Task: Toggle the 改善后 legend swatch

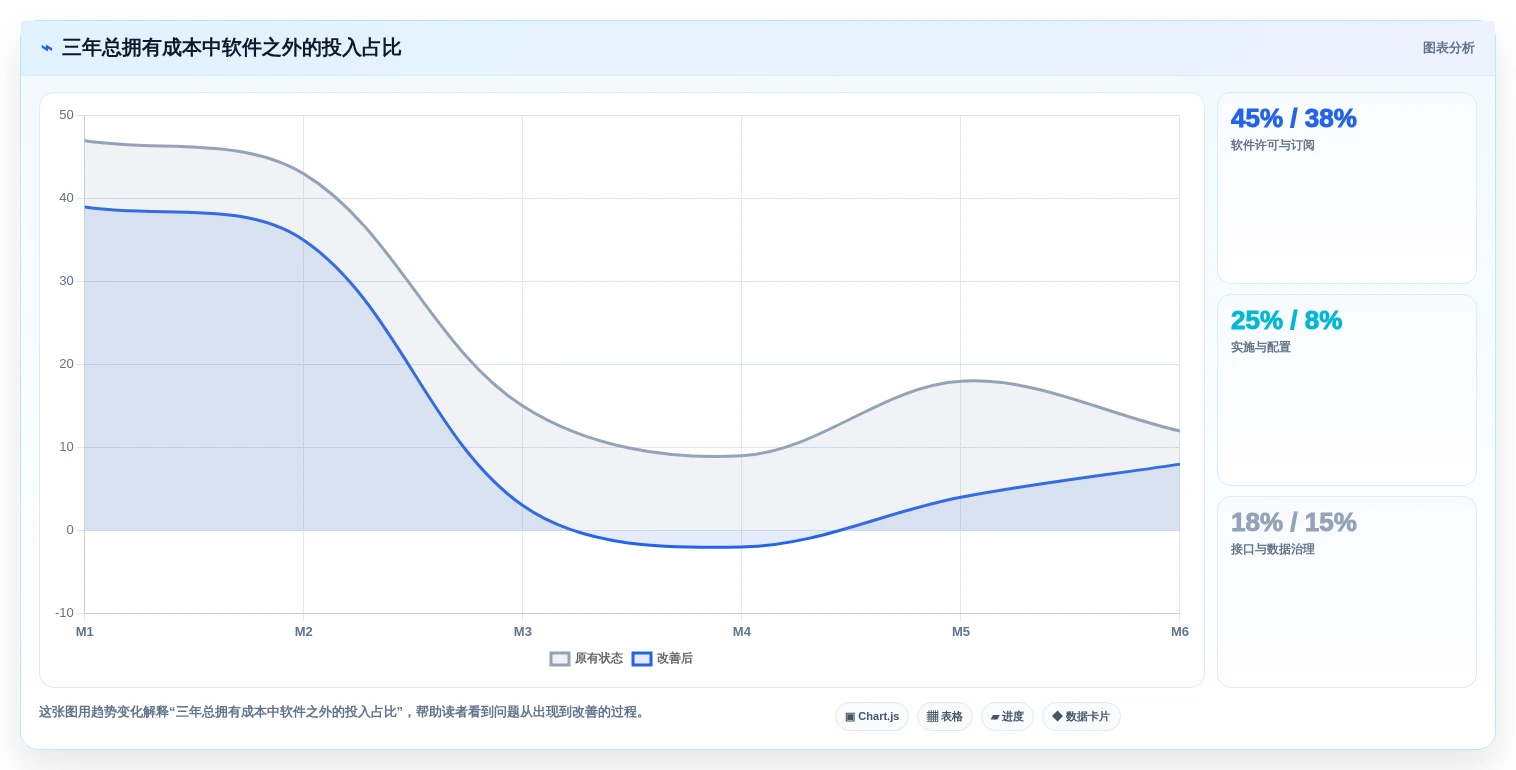Action: click(642, 659)
